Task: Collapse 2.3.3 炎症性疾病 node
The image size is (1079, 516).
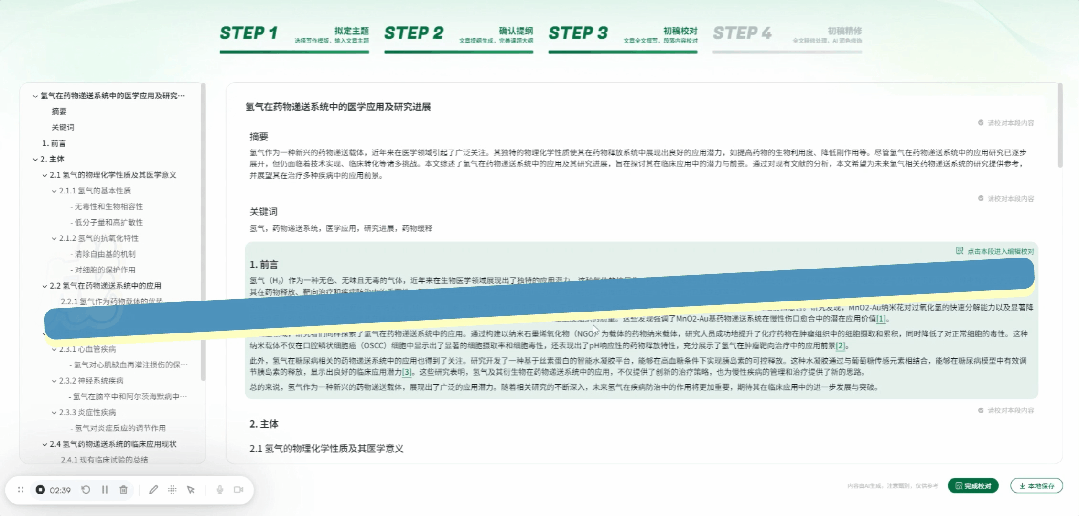Action: pos(54,412)
